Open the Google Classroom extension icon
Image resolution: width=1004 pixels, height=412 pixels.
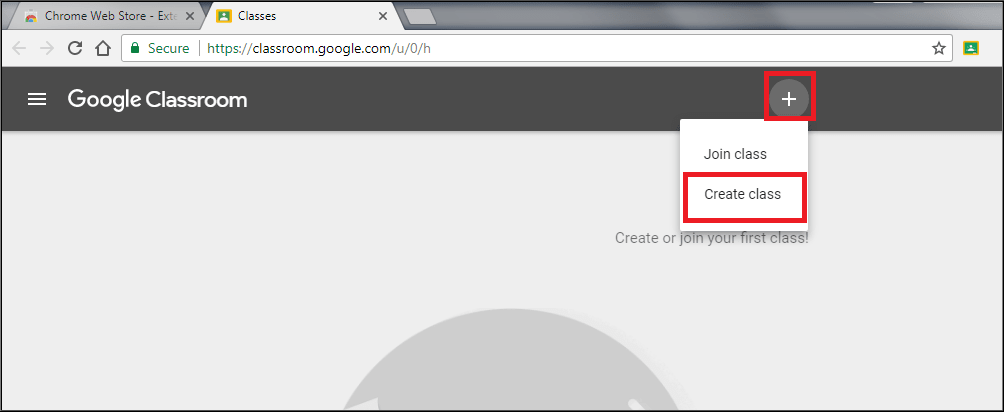coord(971,48)
